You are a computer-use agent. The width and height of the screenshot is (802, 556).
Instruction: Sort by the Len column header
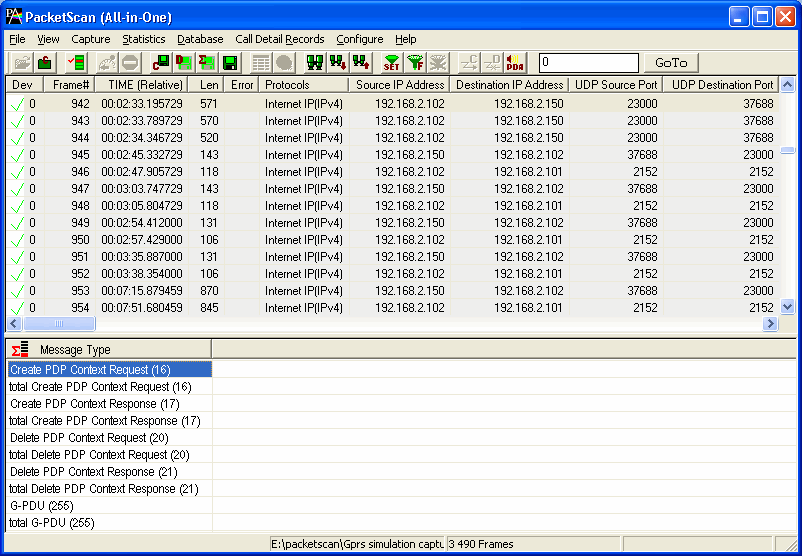pos(206,85)
